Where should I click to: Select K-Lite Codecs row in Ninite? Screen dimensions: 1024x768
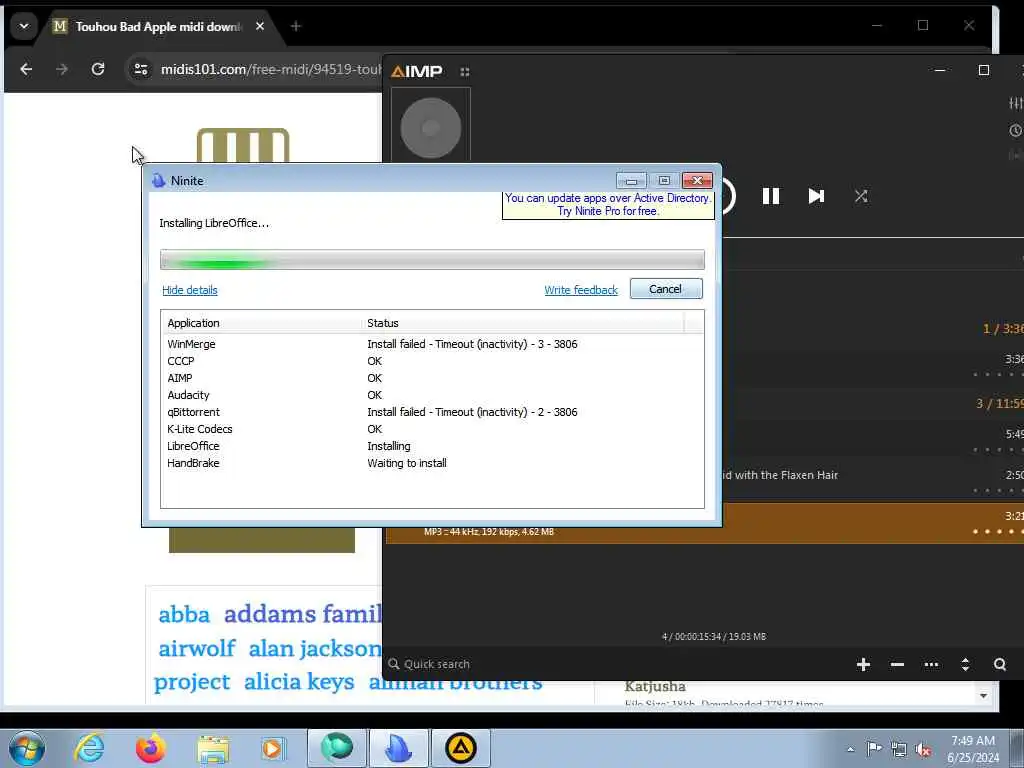(432, 429)
